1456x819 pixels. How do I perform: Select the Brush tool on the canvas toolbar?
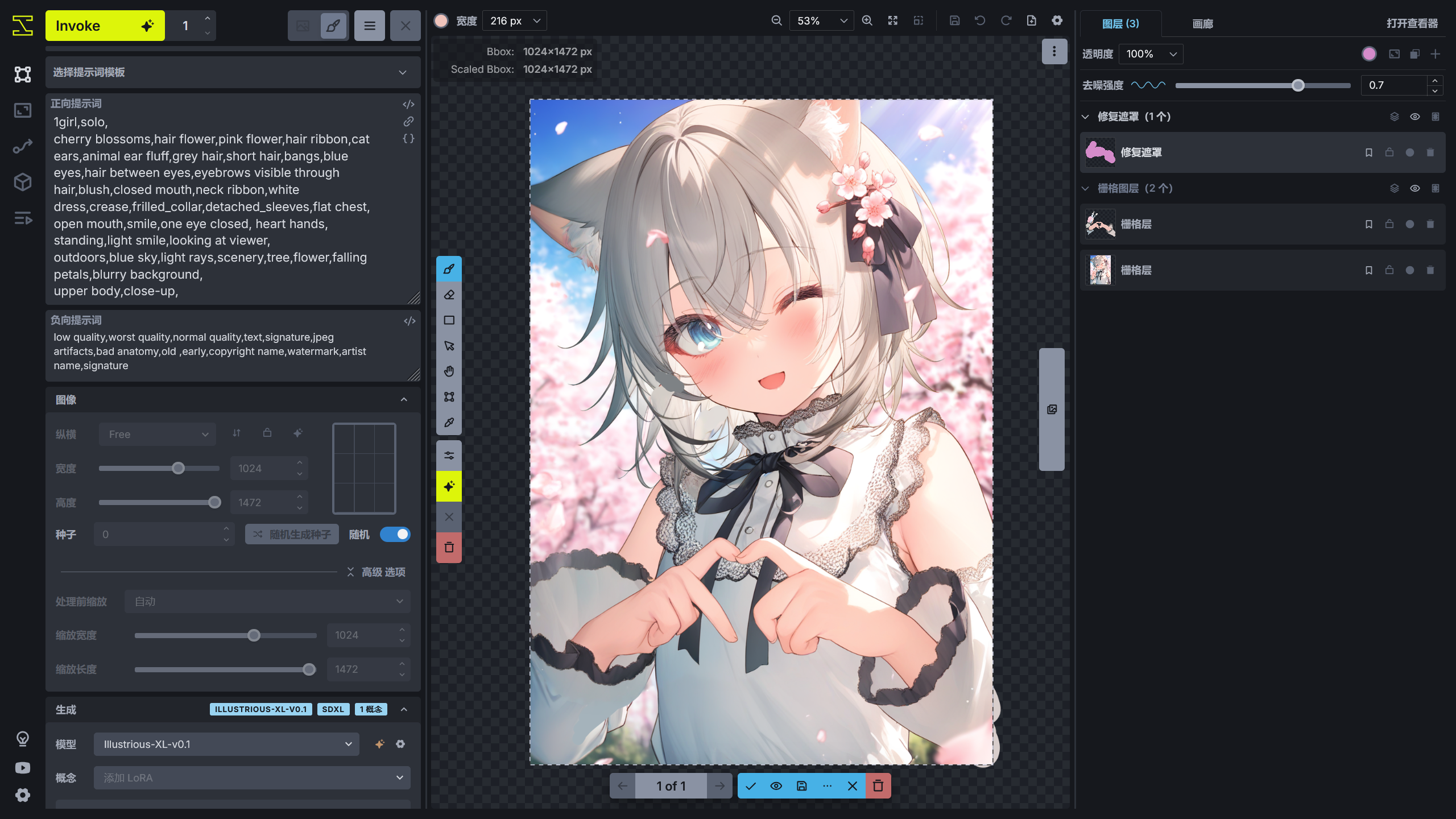tap(449, 269)
